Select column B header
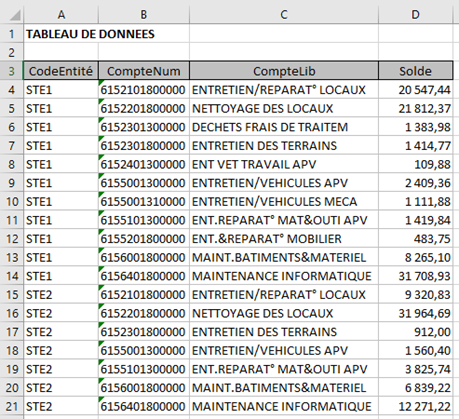The width and height of the screenshot is (459, 419). pyautogui.click(x=144, y=15)
